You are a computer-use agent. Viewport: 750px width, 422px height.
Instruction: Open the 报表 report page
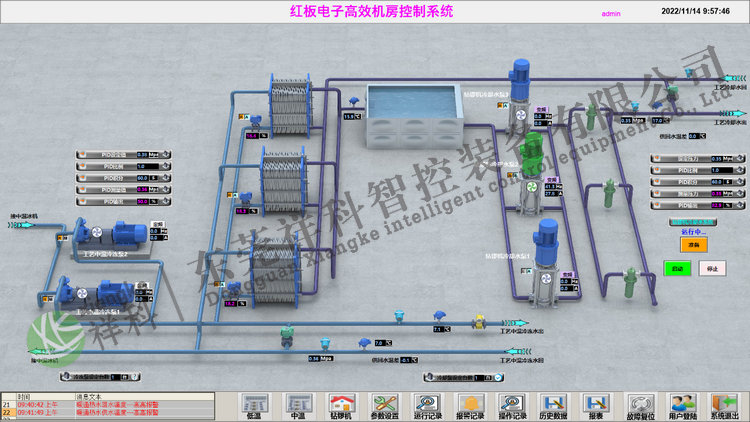click(596, 405)
